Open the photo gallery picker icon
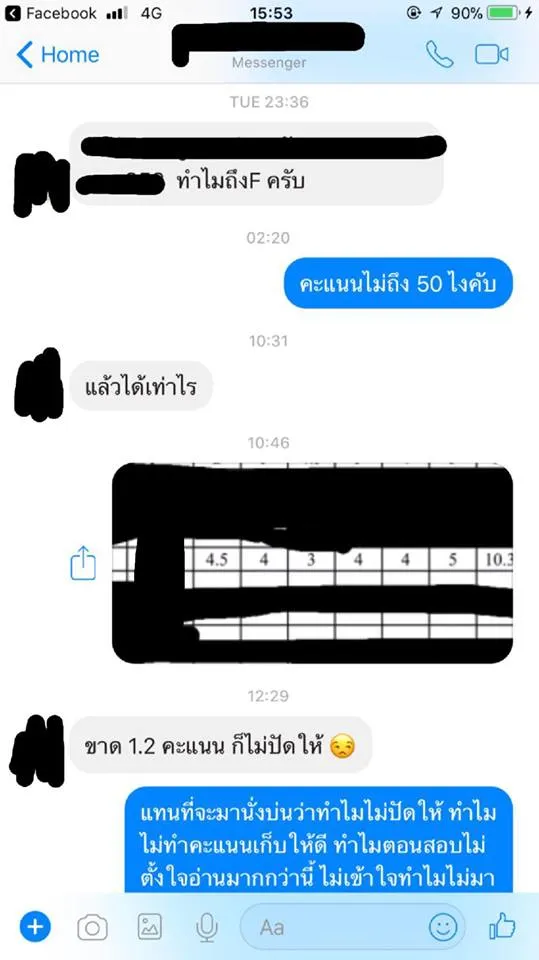 pyautogui.click(x=149, y=928)
